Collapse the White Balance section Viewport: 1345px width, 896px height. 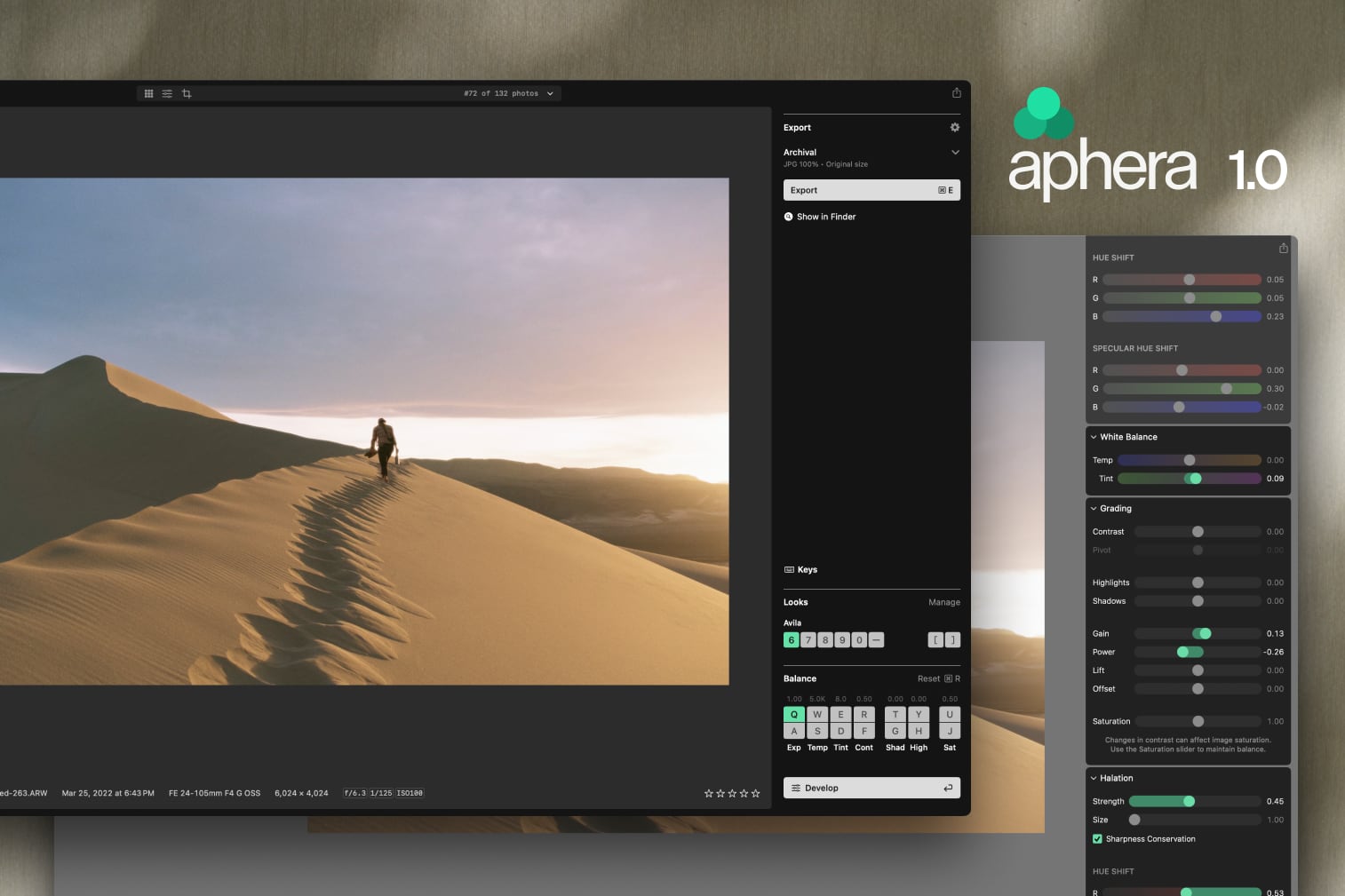(1094, 437)
